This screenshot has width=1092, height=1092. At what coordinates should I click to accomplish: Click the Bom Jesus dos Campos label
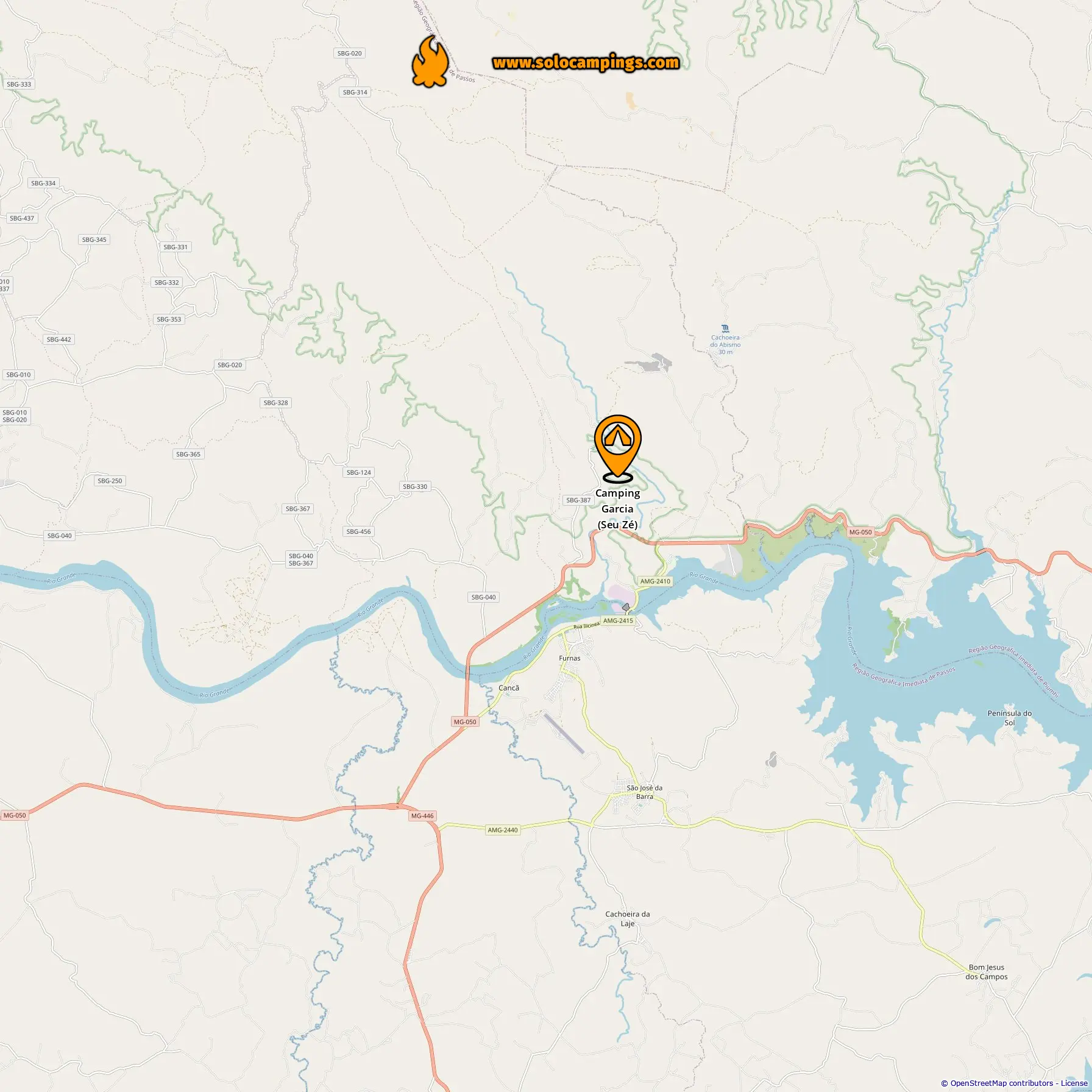point(987,972)
